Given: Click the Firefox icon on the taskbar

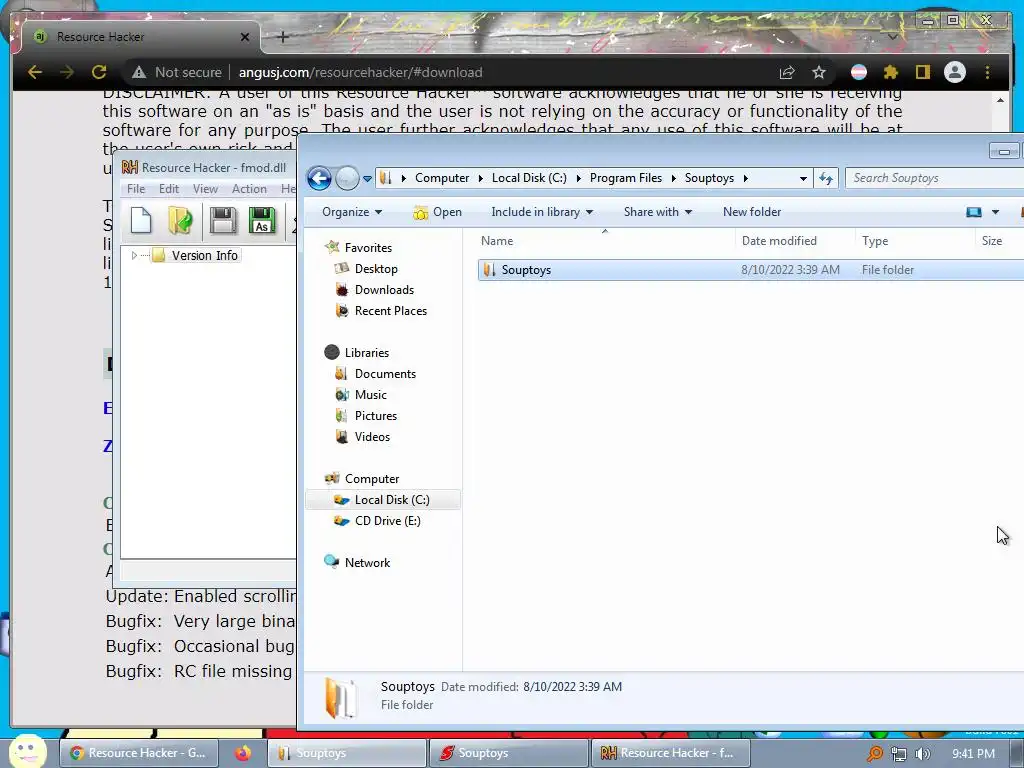Looking at the screenshot, I should [243, 753].
